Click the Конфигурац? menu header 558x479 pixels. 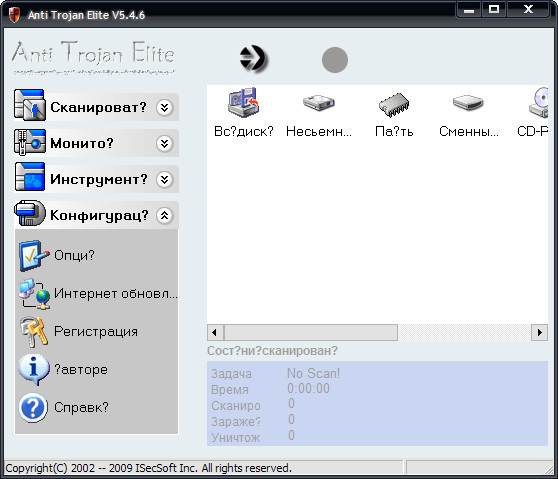[x=96, y=215]
